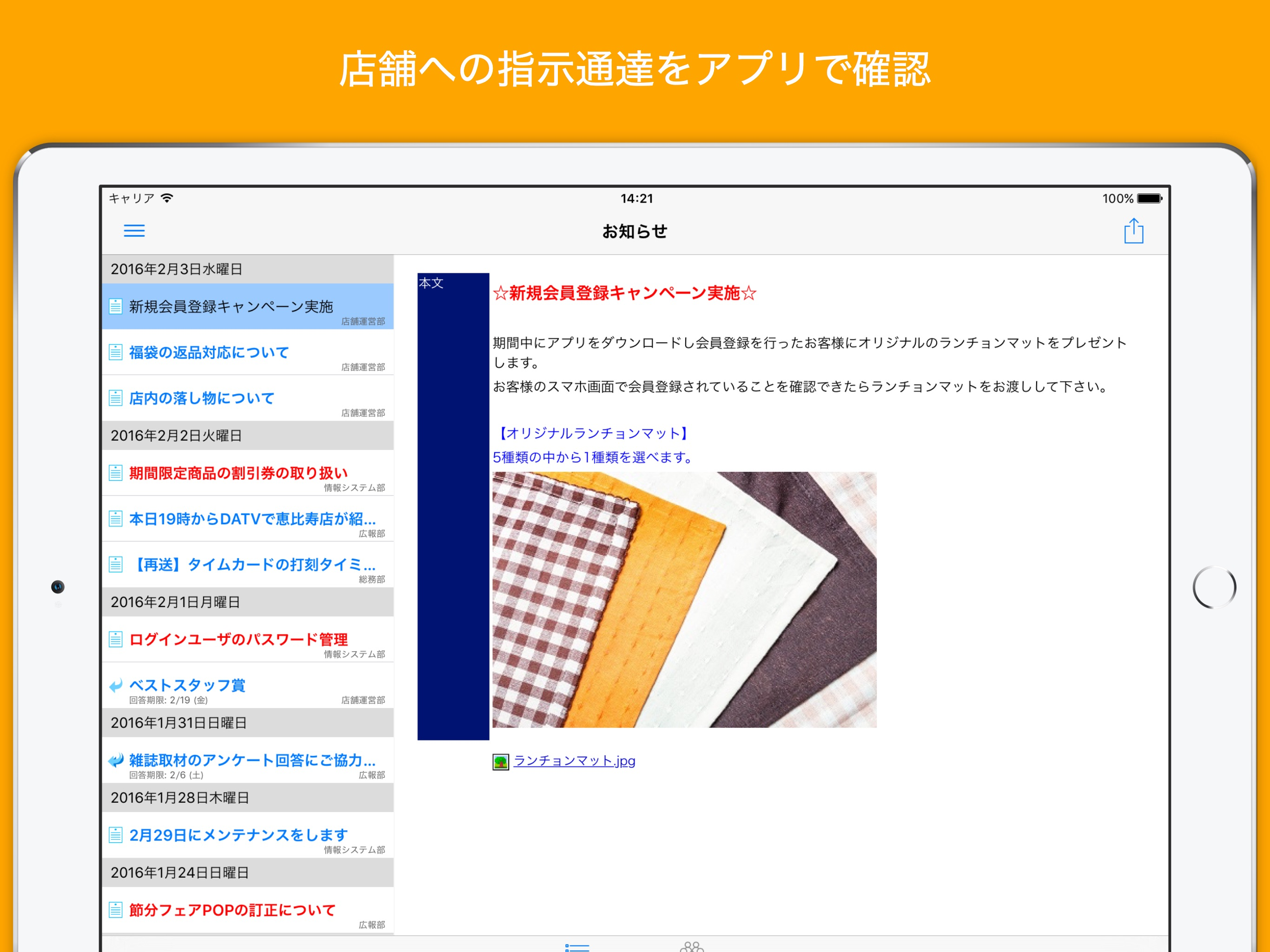The width and height of the screenshot is (1270, 952).
Task: Click document icon beside 2月29日にメンテナンスをします
Action: pyautogui.click(x=115, y=835)
